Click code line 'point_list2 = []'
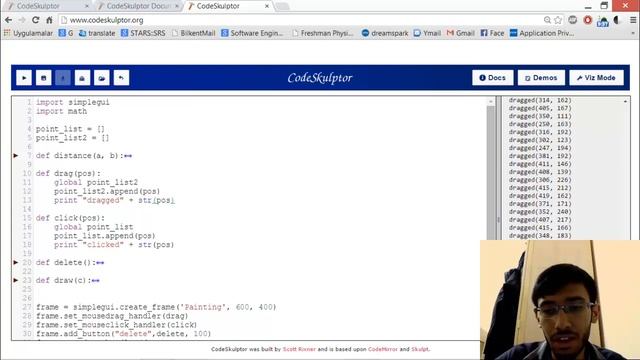 (73, 138)
